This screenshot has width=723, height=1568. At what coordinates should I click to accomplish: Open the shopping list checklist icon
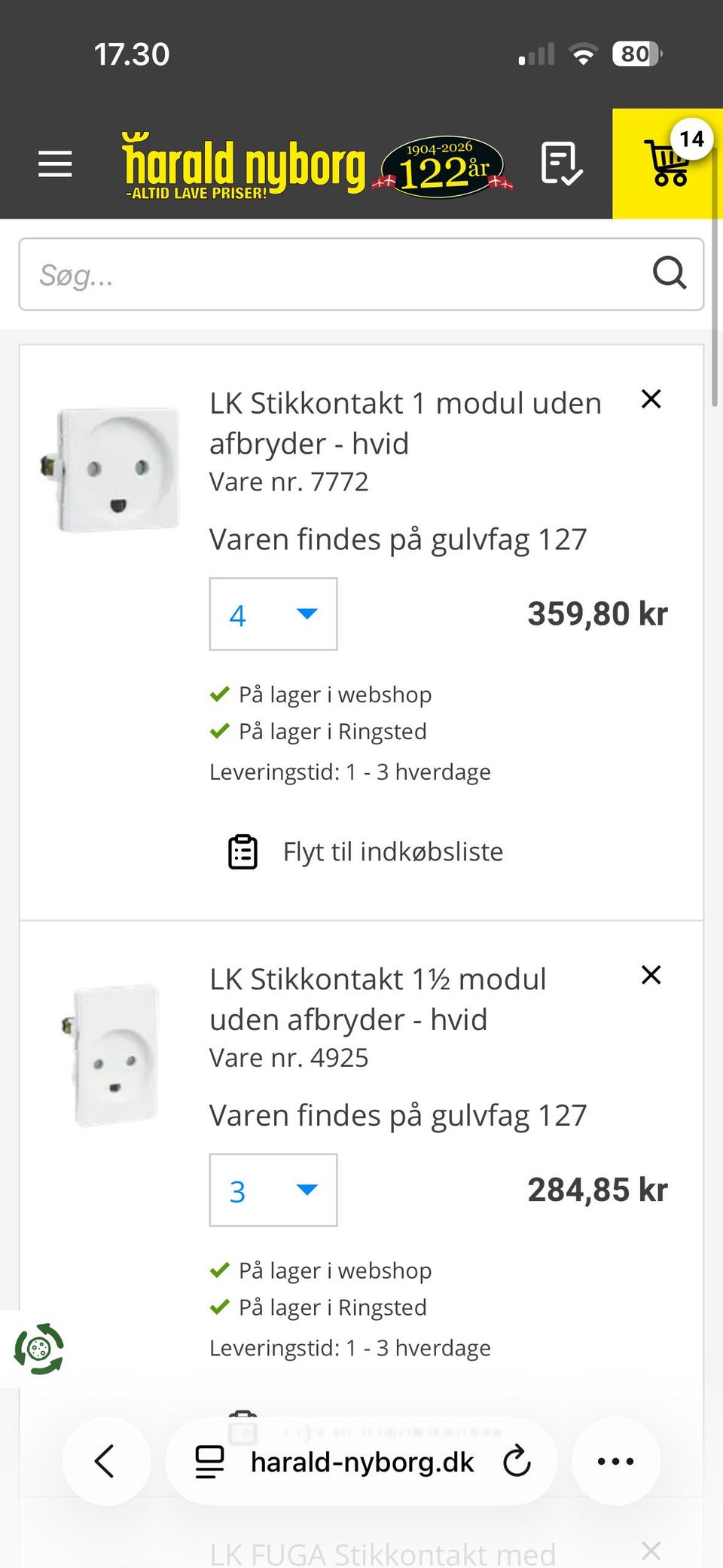pyautogui.click(x=561, y=164)
